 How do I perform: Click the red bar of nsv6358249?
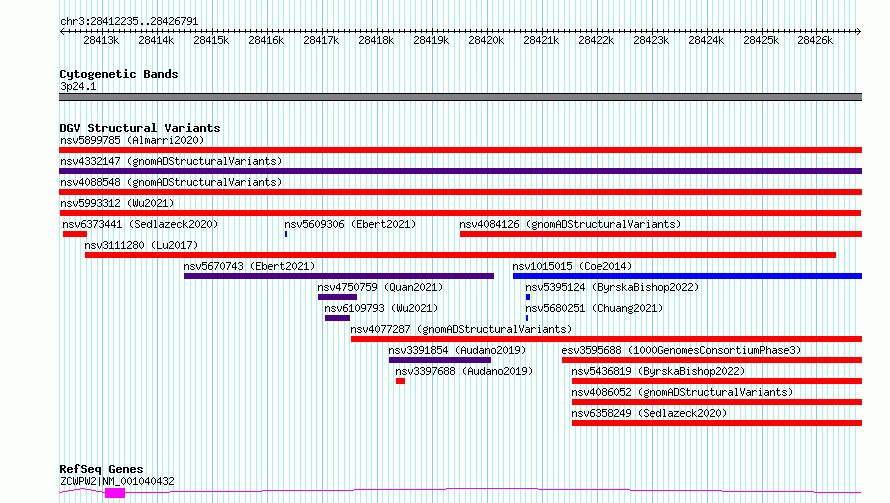(x=717, y=423)
